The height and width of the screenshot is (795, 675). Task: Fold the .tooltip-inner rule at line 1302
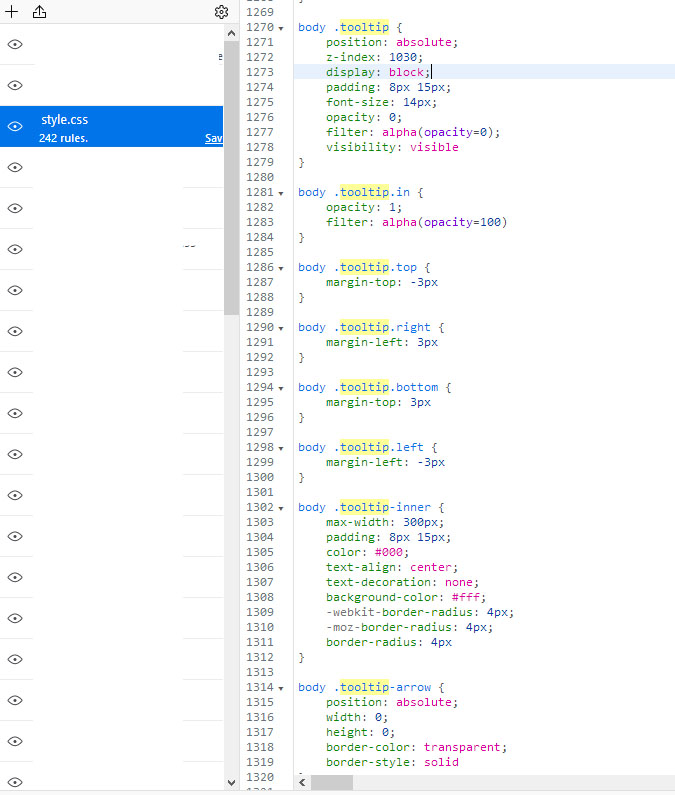click(x=281, y=508)
